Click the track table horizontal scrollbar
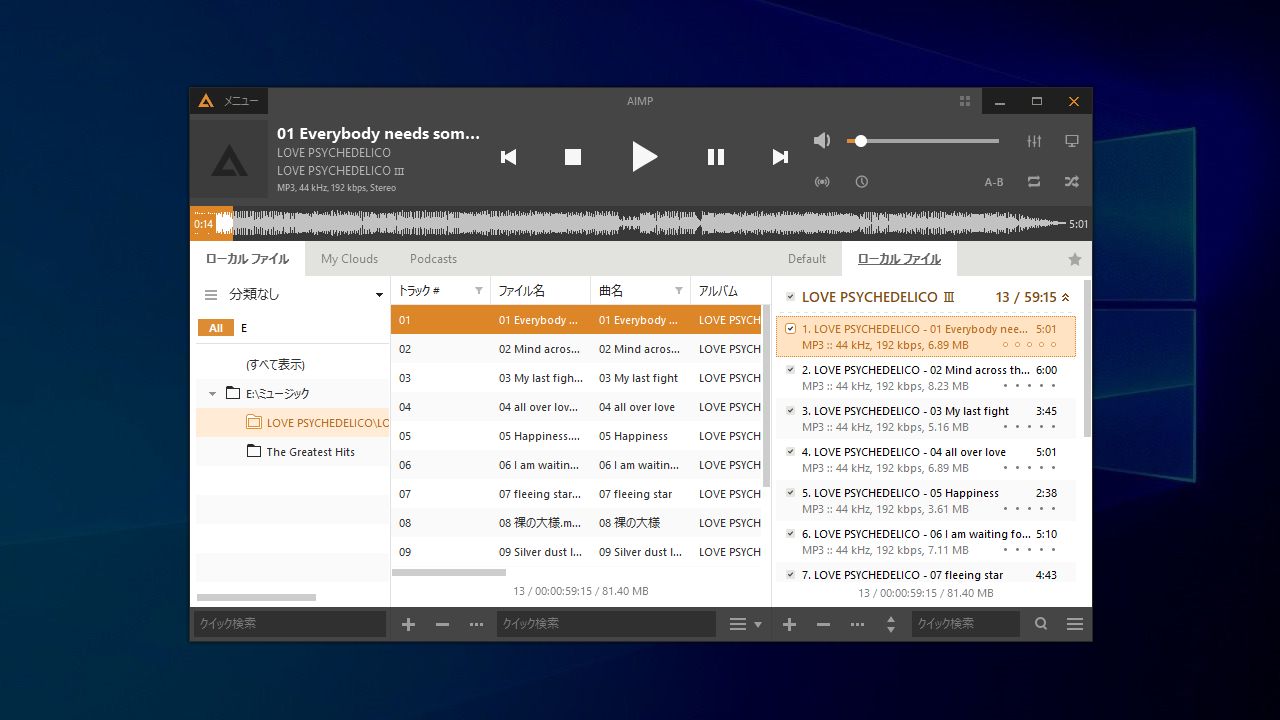The image size is (1280, 720). [x=449, y=573]
